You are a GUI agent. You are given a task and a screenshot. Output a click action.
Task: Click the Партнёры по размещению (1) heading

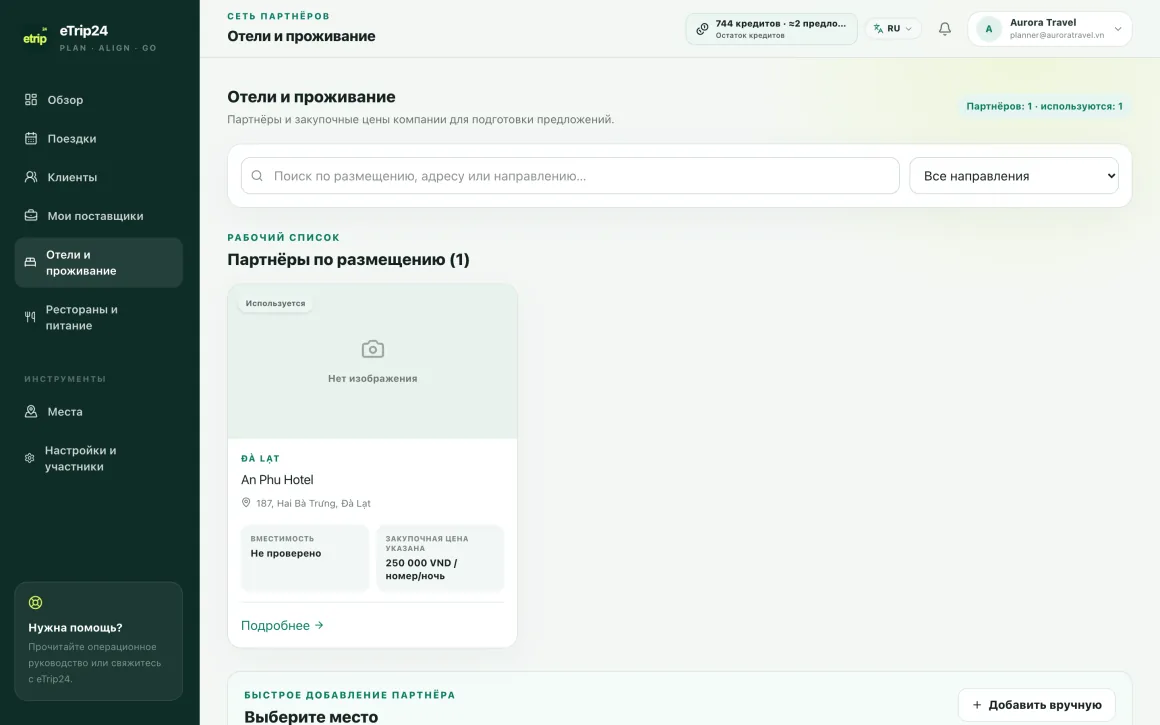point(348,260)
